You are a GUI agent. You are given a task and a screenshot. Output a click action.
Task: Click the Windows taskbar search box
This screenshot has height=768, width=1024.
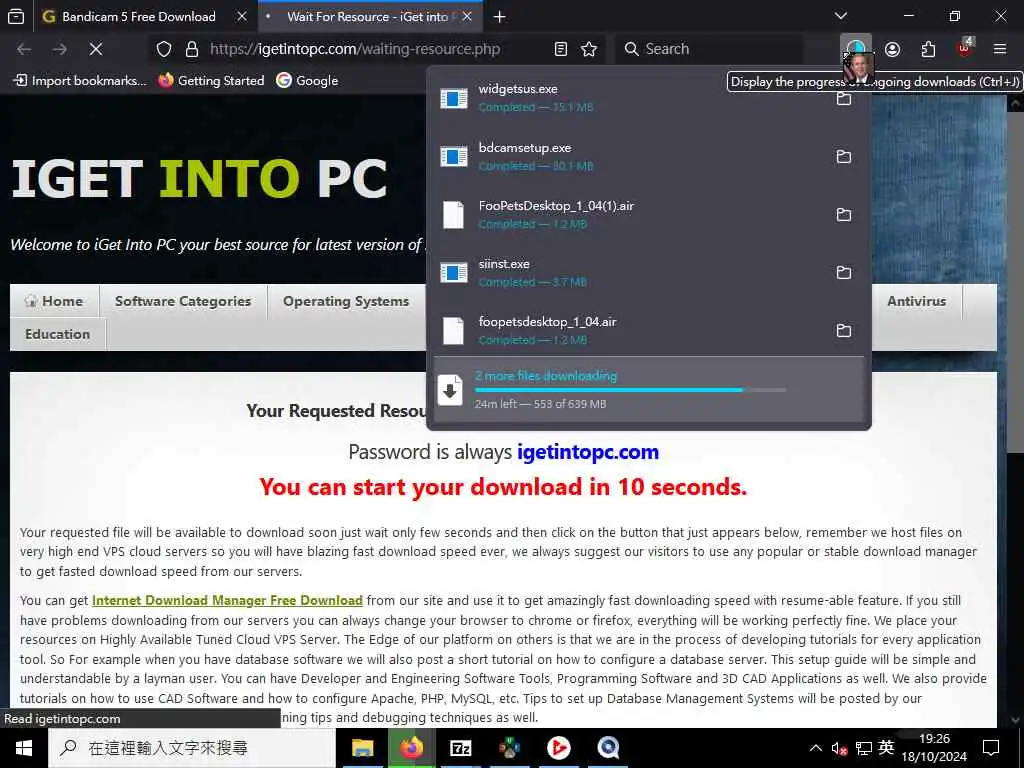[192, 748]
